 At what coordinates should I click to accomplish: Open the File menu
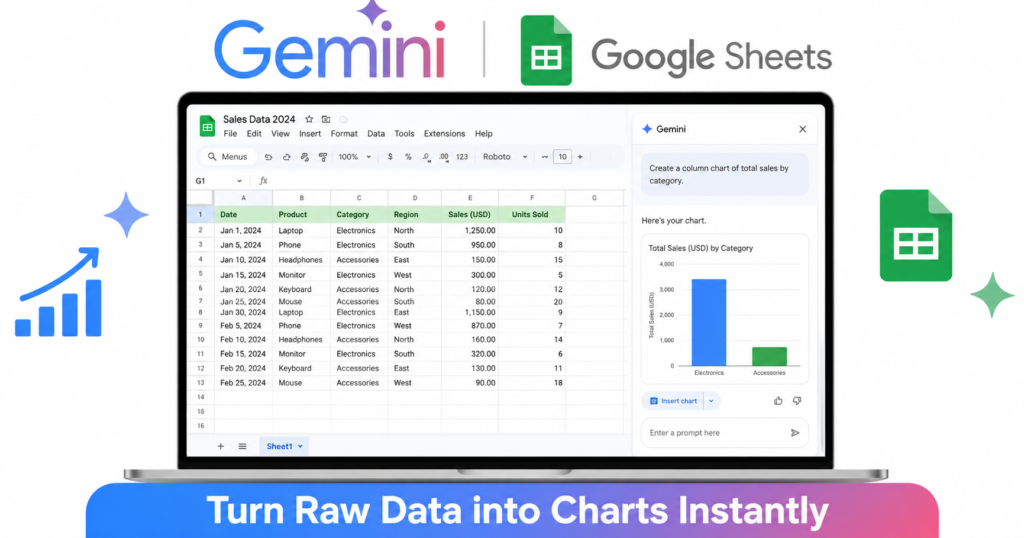231,134
